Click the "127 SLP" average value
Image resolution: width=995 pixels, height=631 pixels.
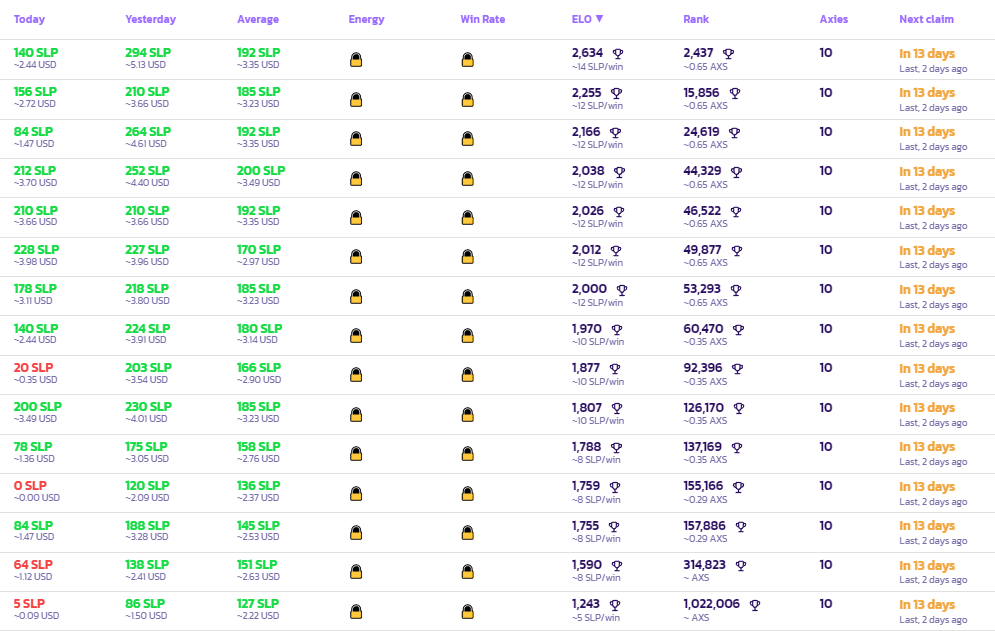pos(258,604)
